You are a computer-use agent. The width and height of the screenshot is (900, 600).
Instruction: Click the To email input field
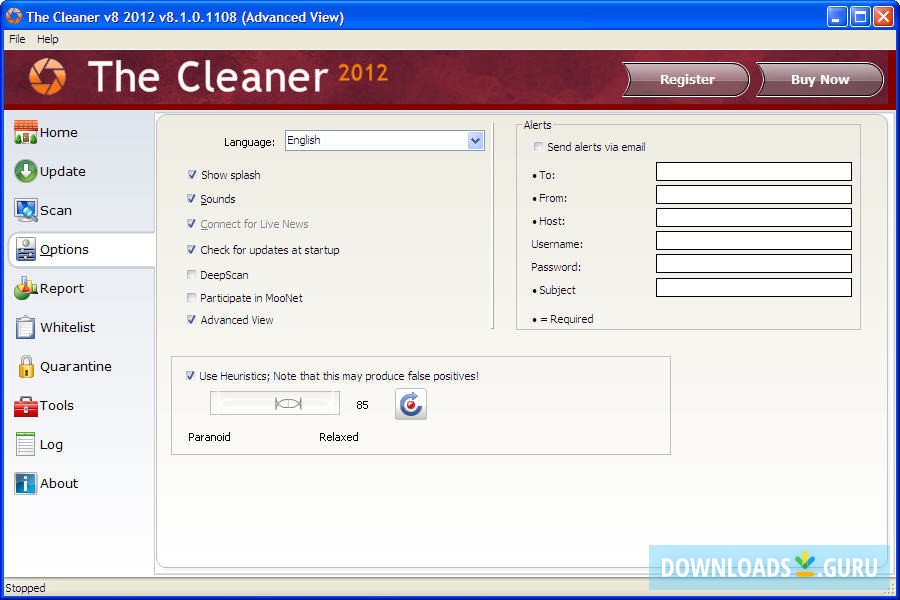click(754, 171)
